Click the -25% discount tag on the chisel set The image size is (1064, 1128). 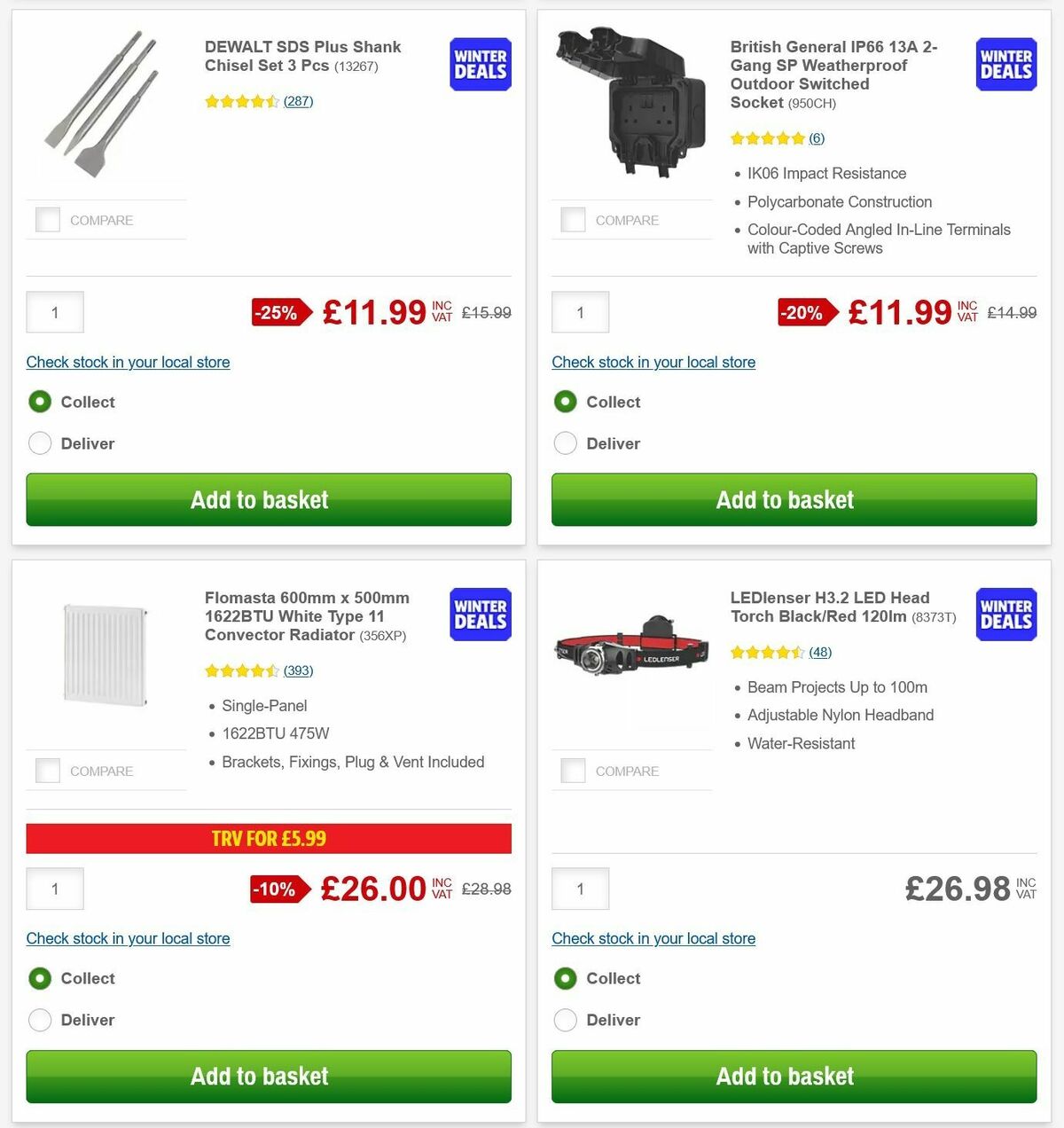pyautogui.click(x=277, y=312)
